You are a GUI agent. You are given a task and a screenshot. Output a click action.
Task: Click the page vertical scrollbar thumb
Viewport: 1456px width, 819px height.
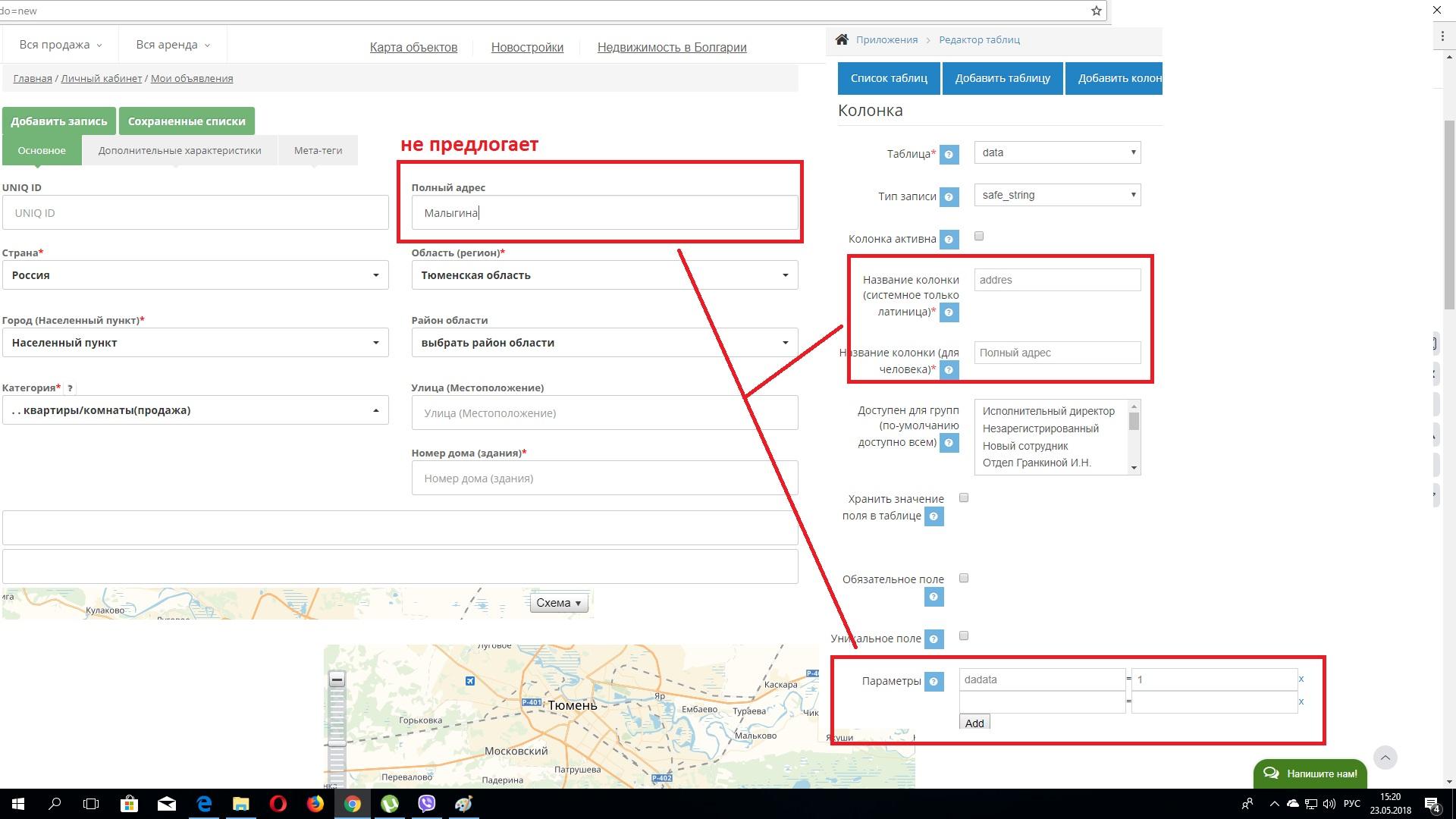[x=1449, y=215]
